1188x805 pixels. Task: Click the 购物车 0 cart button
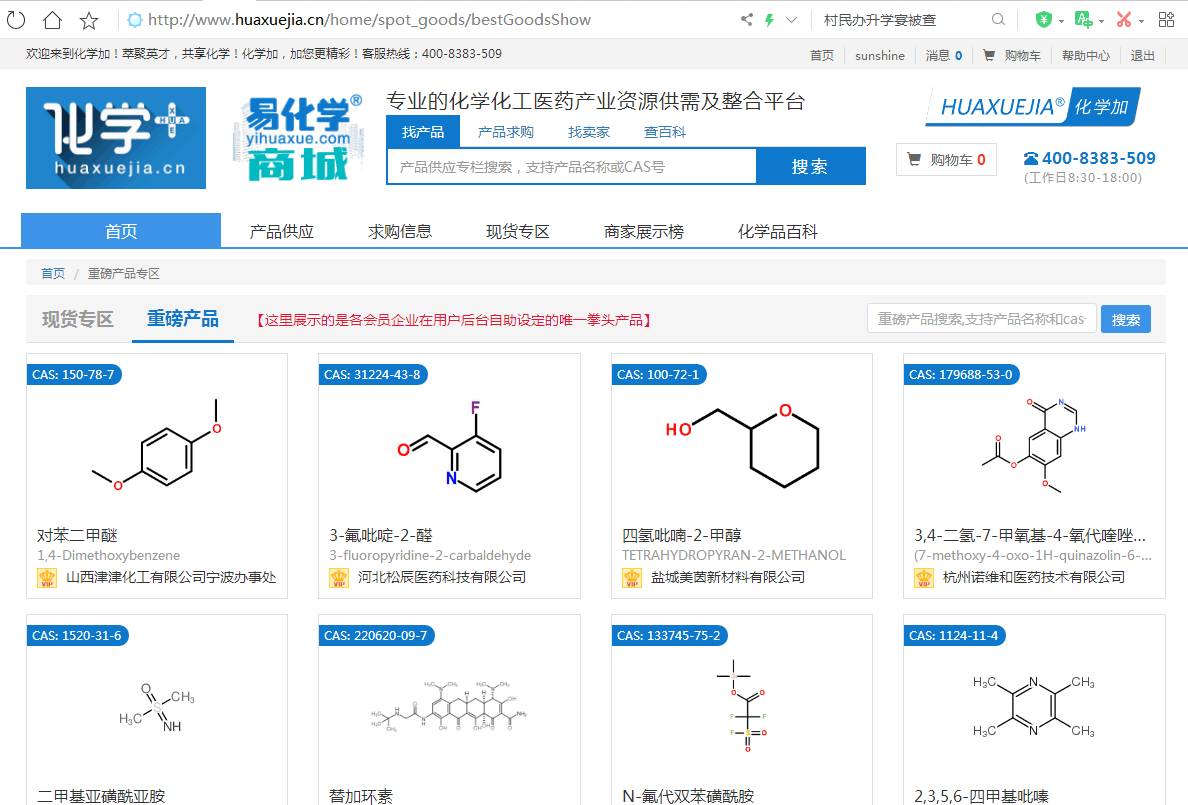point(946,160)
